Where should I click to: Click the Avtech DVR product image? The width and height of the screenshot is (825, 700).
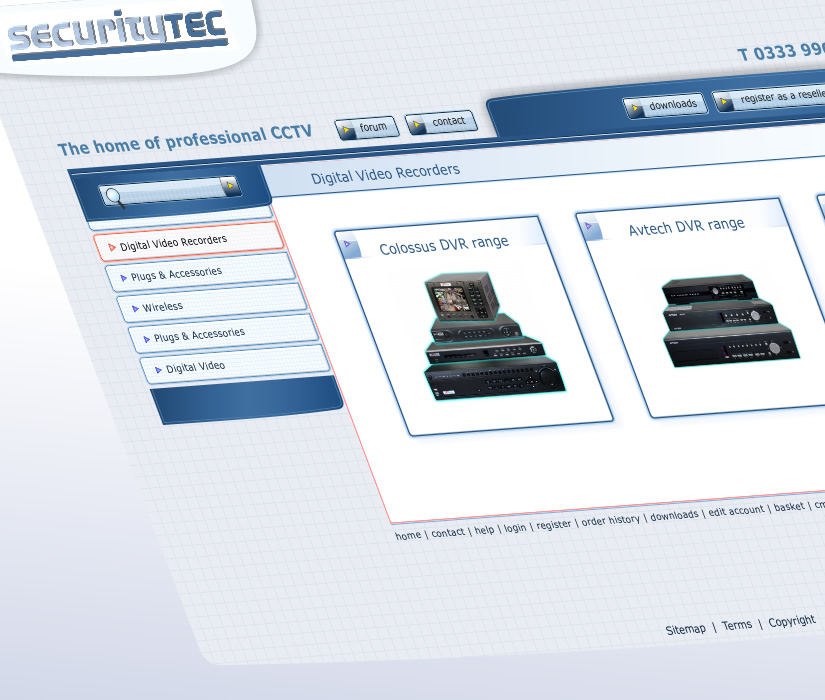coord(731,321)
